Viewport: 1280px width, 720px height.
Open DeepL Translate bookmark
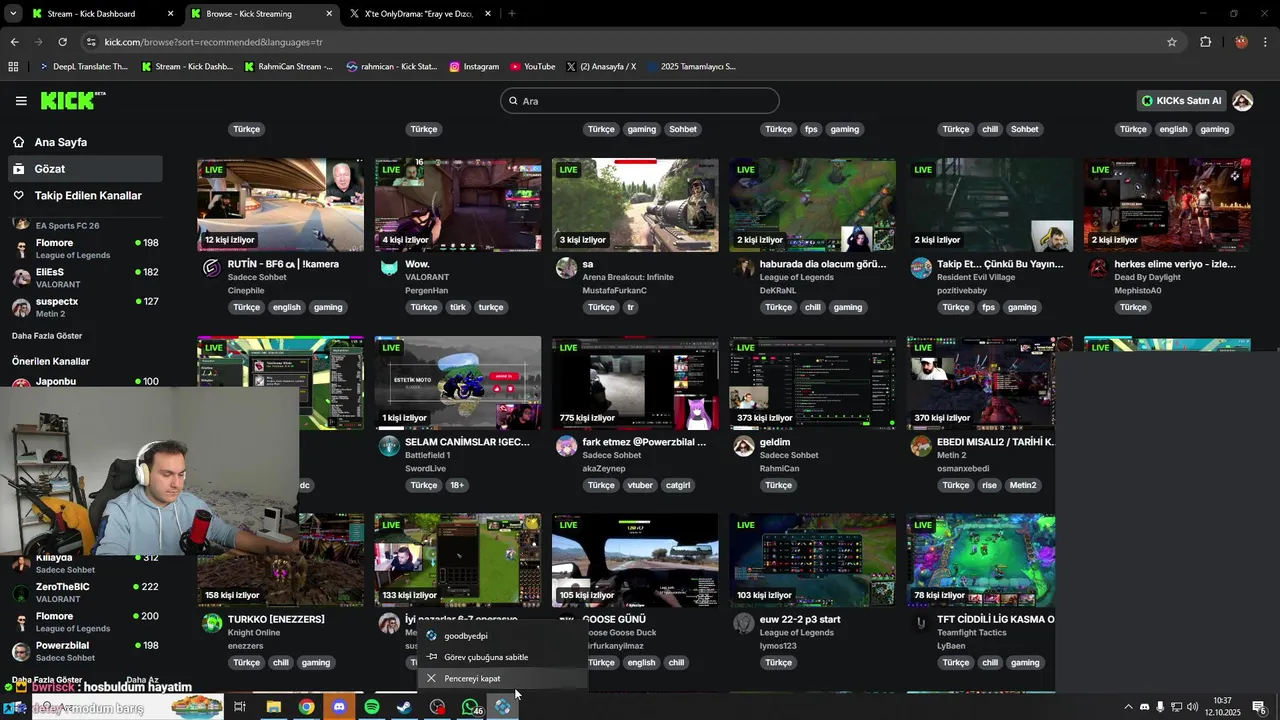83,67
